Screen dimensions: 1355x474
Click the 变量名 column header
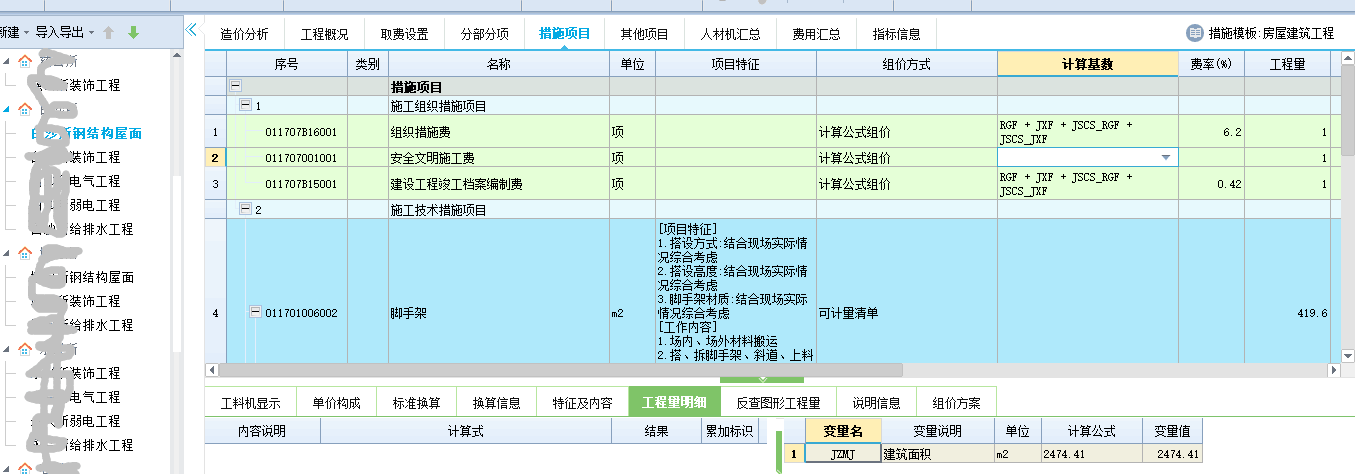(x=842, y=431)
